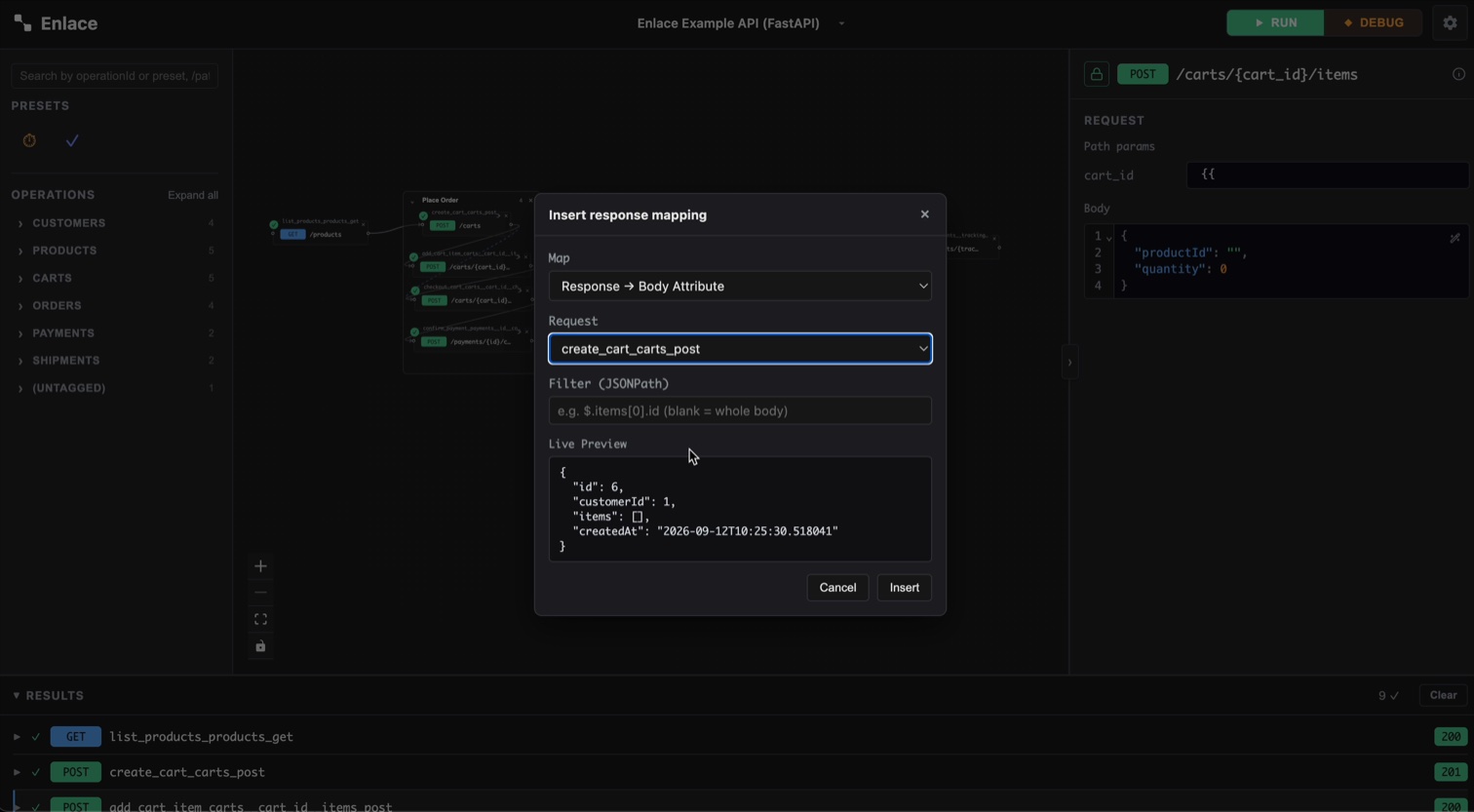Expand the SHIPMENTS operations group
Screen dimensions: 1474x812
(x=114, y=361)
